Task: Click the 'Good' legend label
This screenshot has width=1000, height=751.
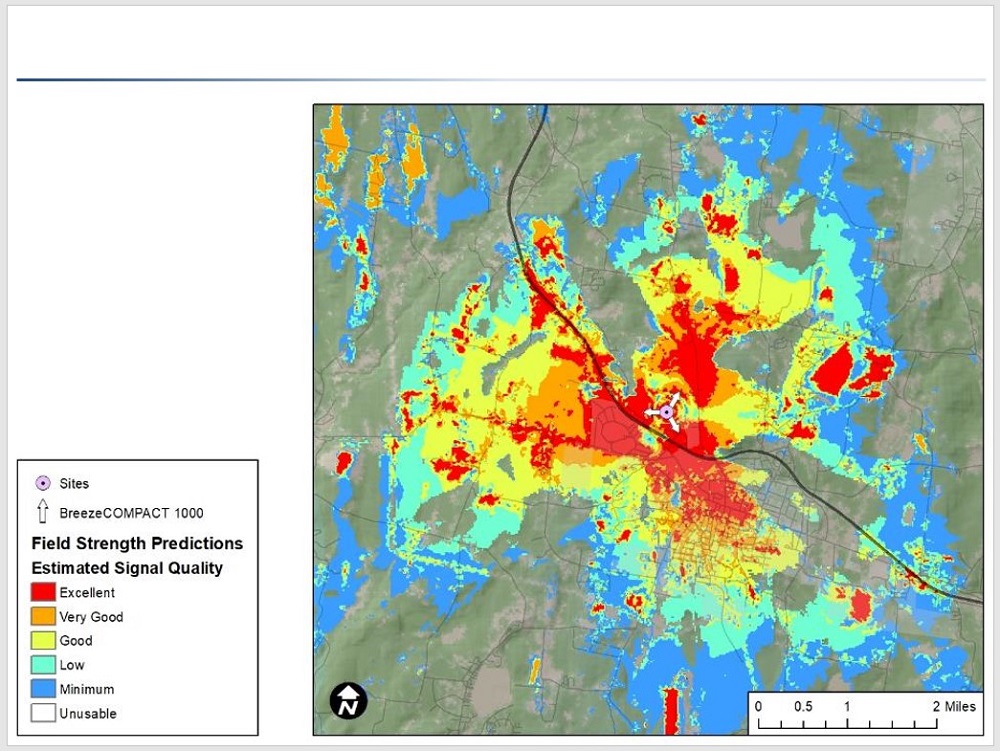Action: pyautogui.click(x=76, y=641)
